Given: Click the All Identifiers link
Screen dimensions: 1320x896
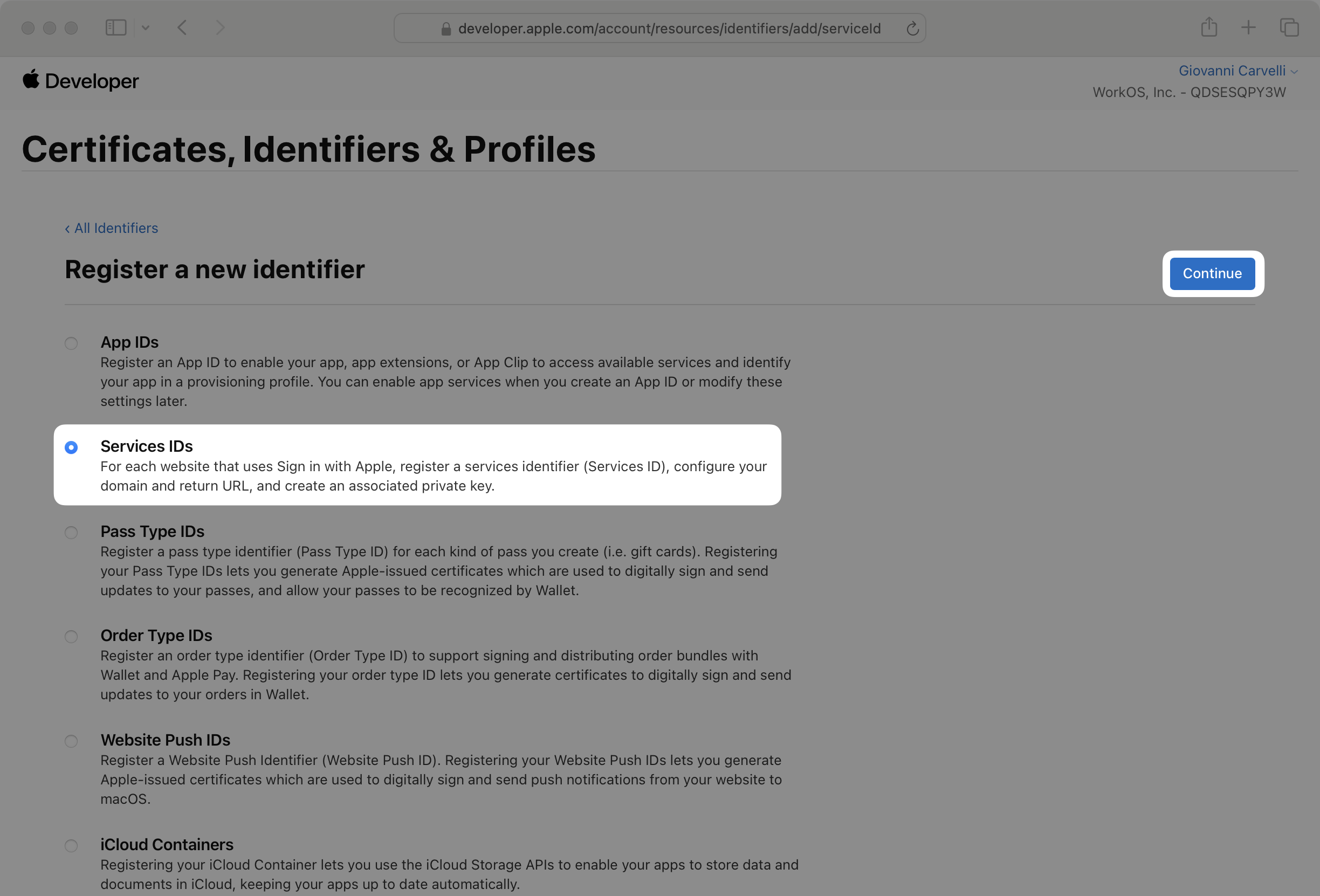Looking at the screenshot, I should click(111, 228).
